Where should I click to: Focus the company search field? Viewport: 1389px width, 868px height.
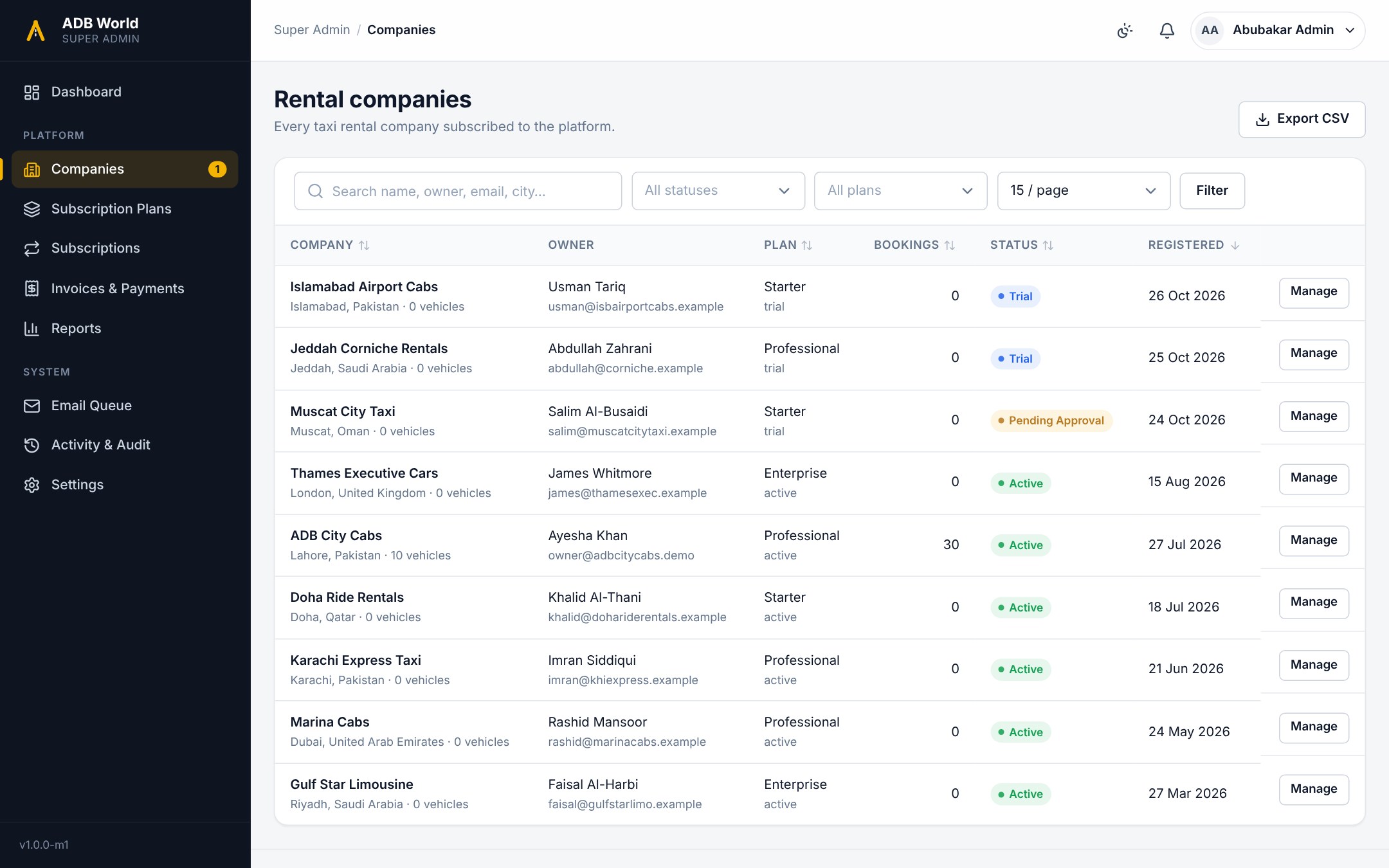pos(458,191)
